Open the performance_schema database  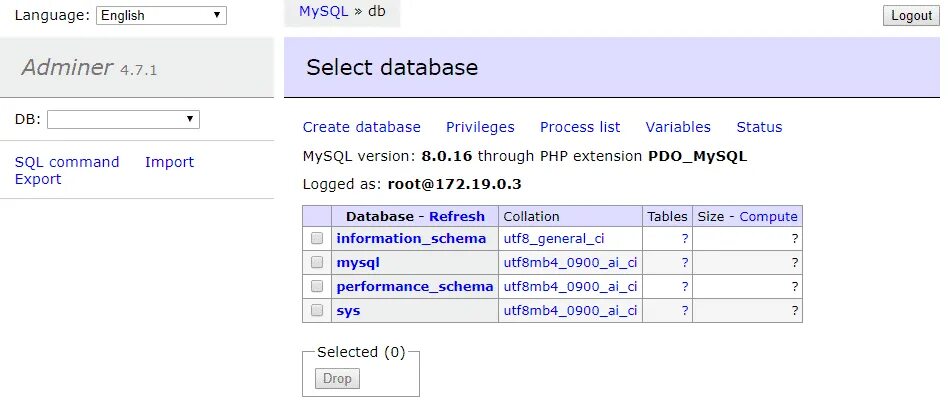click(415, 286)
